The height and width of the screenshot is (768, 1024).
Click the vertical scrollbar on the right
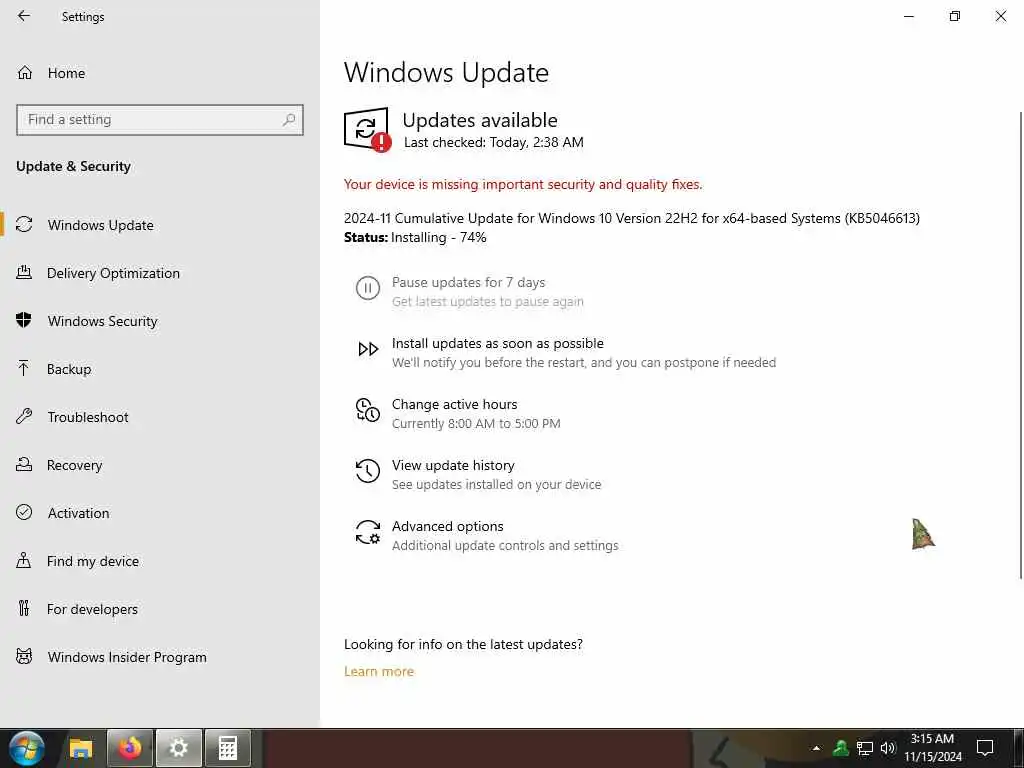[1021, 345]
